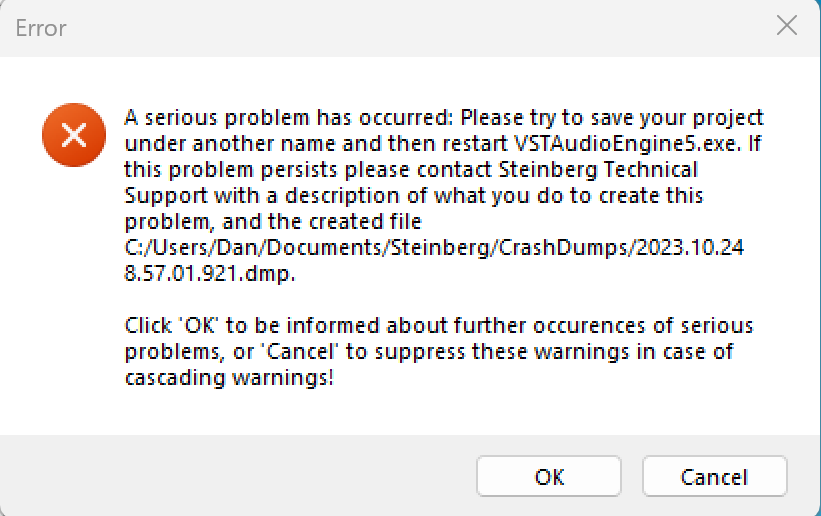Screen dimensions: 821x516
Task: Click the empty title bar area
Action: click(x=400, y=27)
